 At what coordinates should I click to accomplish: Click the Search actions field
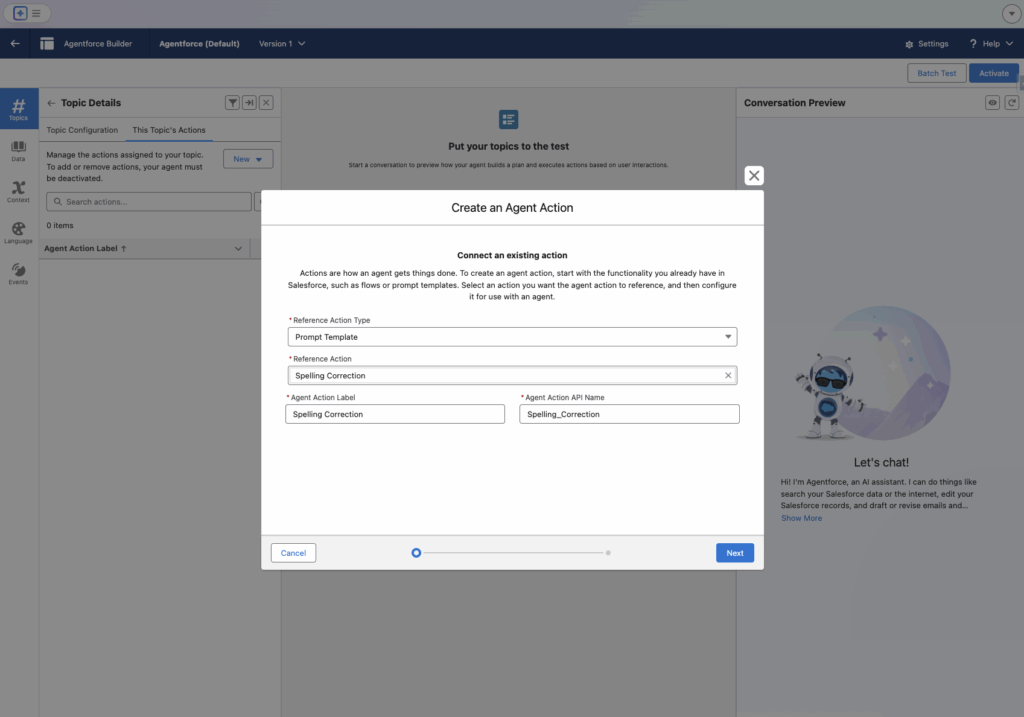pos(149,202)
